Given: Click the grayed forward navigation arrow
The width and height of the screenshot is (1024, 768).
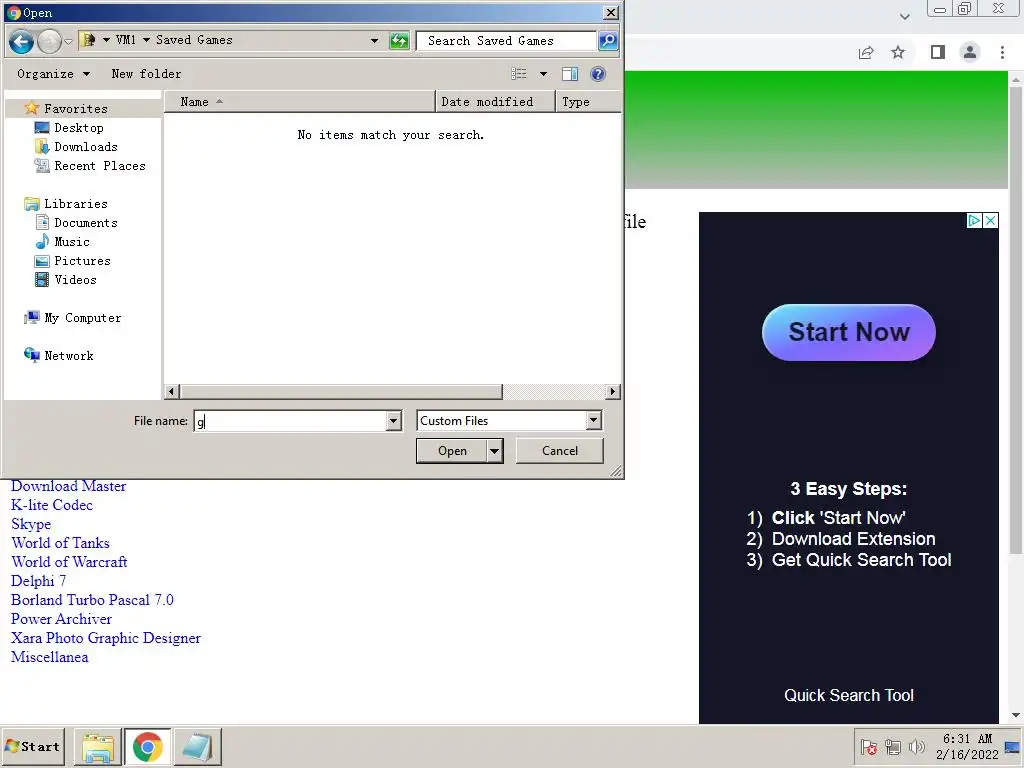Looking at the screenshot, I should click(x=49, y=42).
